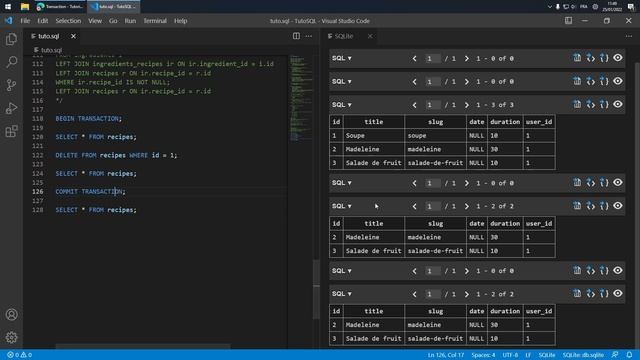Viewport: 640px width, 360px height.
Task: Open the notifications bell in the status bar
Action: 629,355
